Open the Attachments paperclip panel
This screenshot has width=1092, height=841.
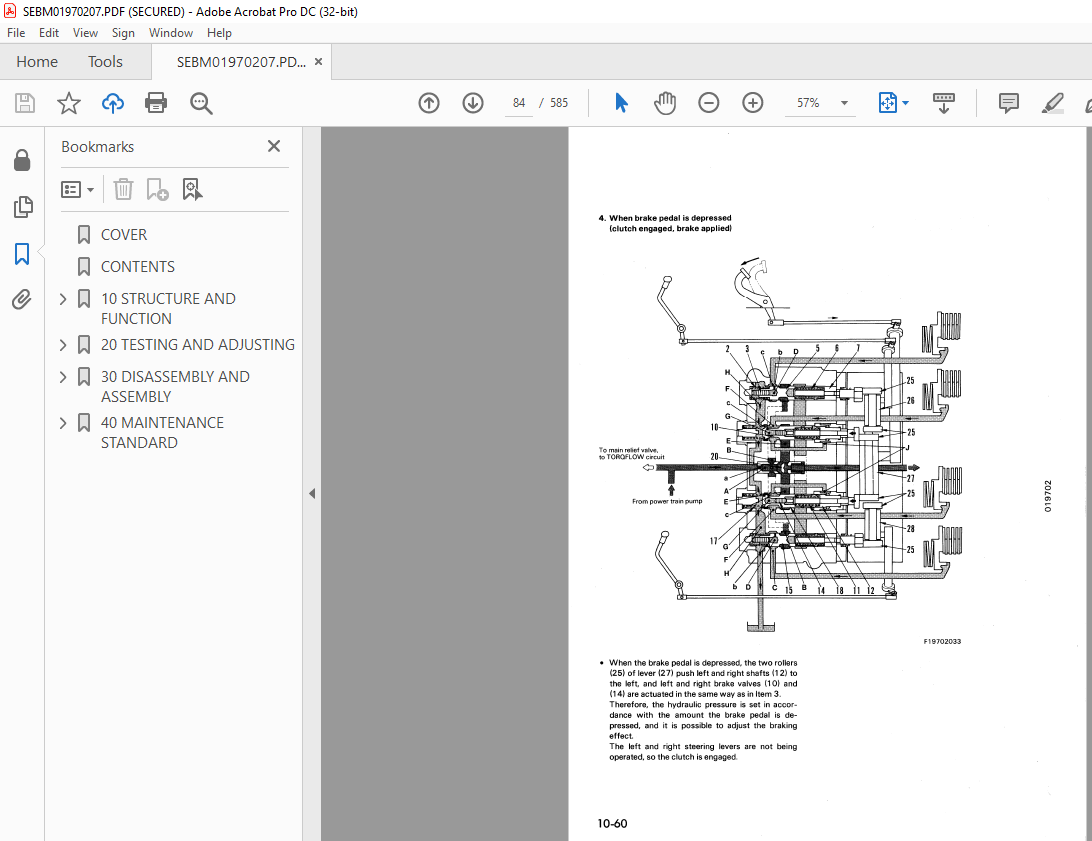22,299
